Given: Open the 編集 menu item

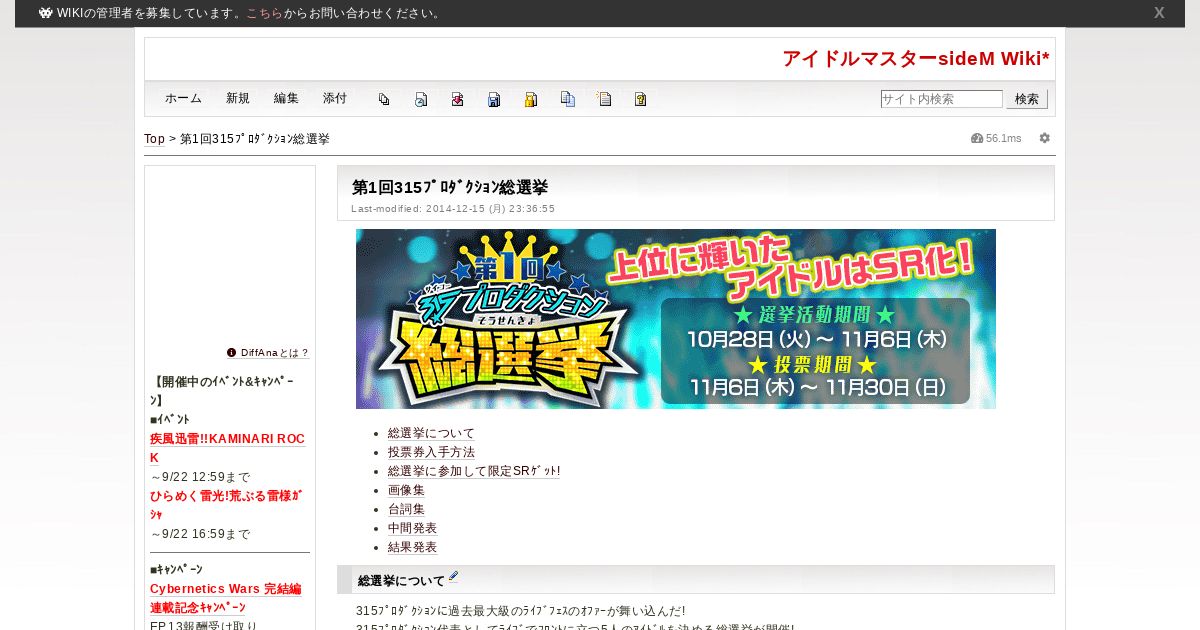Looking at the screenshot, I should (286, 99).
